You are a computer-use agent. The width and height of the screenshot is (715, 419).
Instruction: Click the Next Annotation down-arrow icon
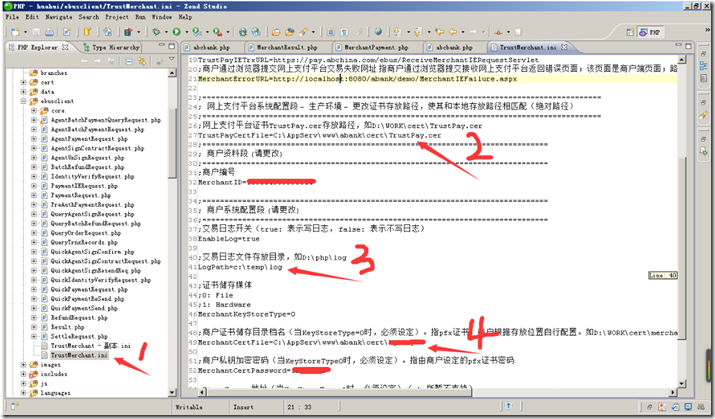(x=398, y=32)
